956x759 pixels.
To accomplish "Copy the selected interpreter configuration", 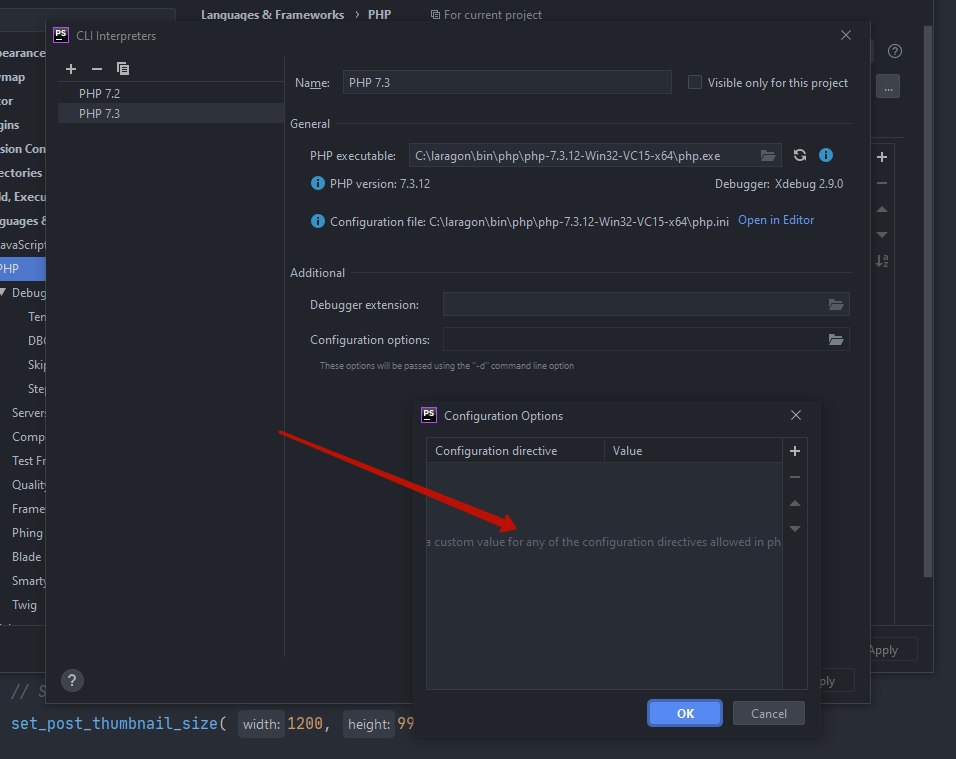I will pos(123,69).
